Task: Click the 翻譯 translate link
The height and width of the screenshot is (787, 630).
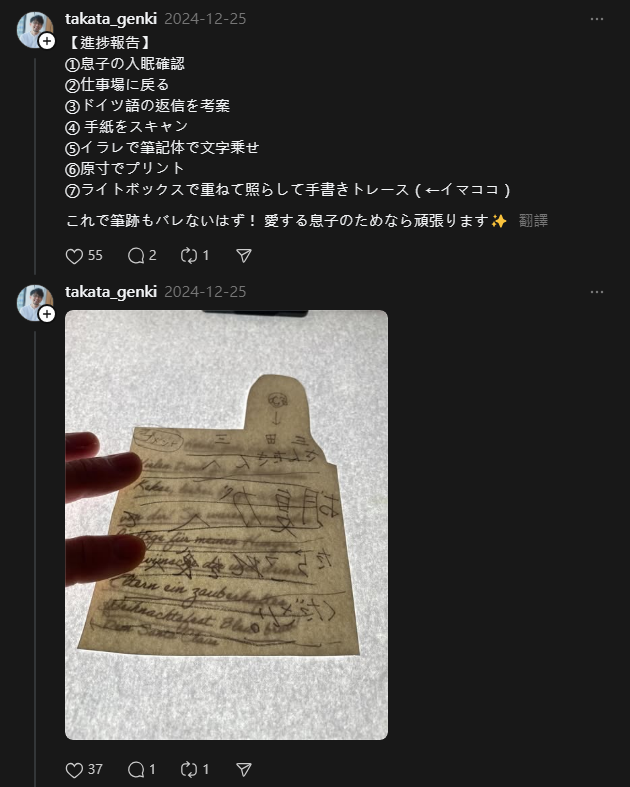Action: click(x=533, y=220)
